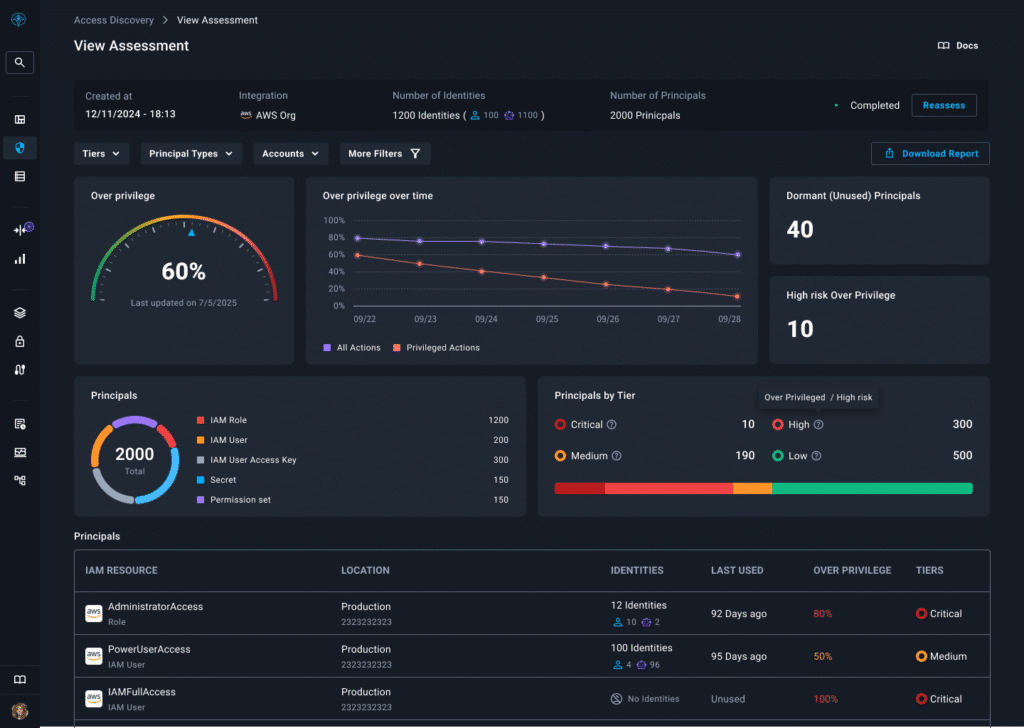Open the Principal Types dropdown

[x=190, y=154]
